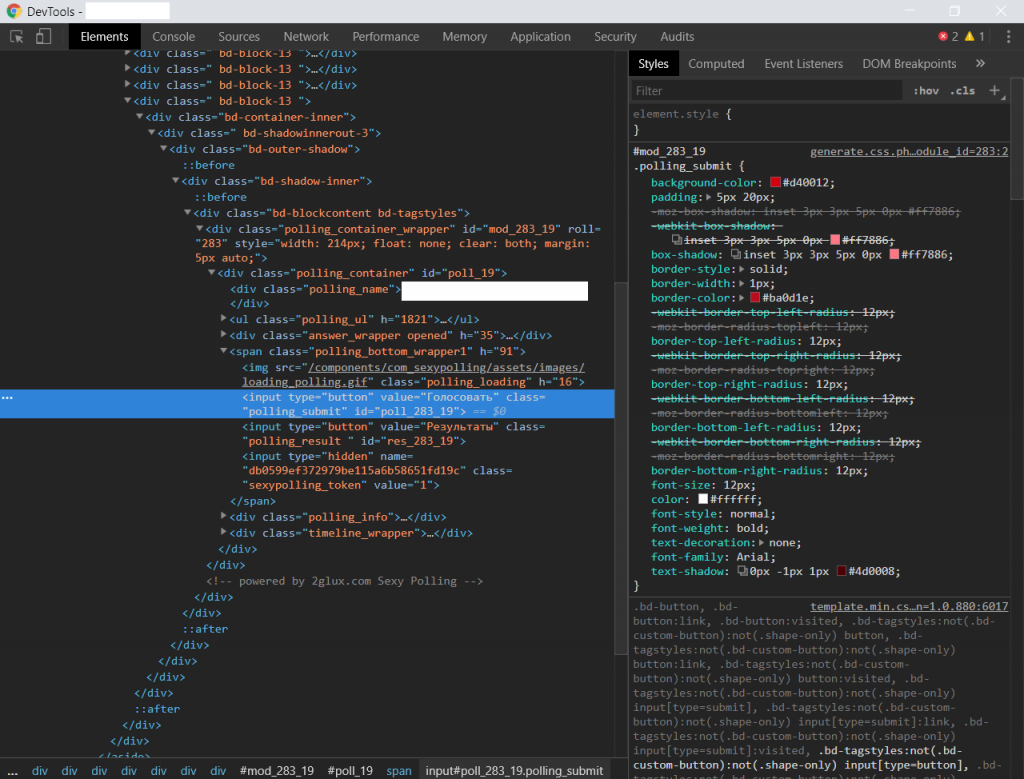Screen dimensions: 1024x779
Task: Expand the border-width shorthand property
Action: 741,283
